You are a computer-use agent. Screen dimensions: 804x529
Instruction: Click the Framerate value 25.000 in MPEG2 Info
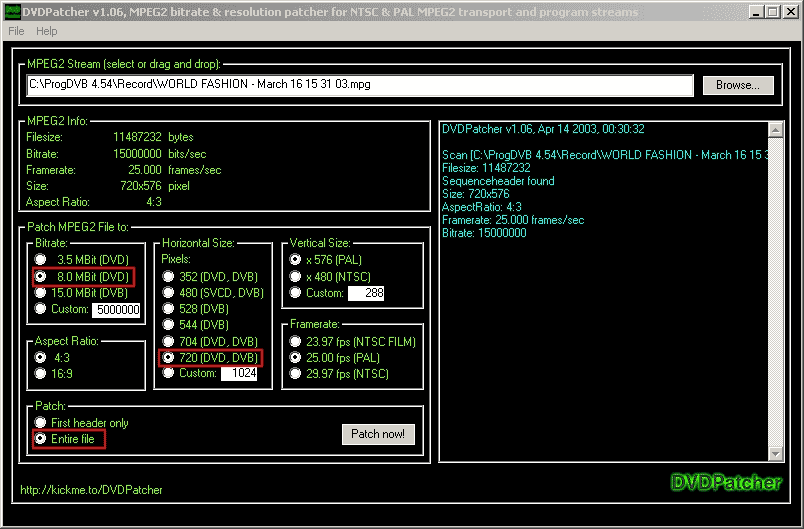click(x=145, y=170)
